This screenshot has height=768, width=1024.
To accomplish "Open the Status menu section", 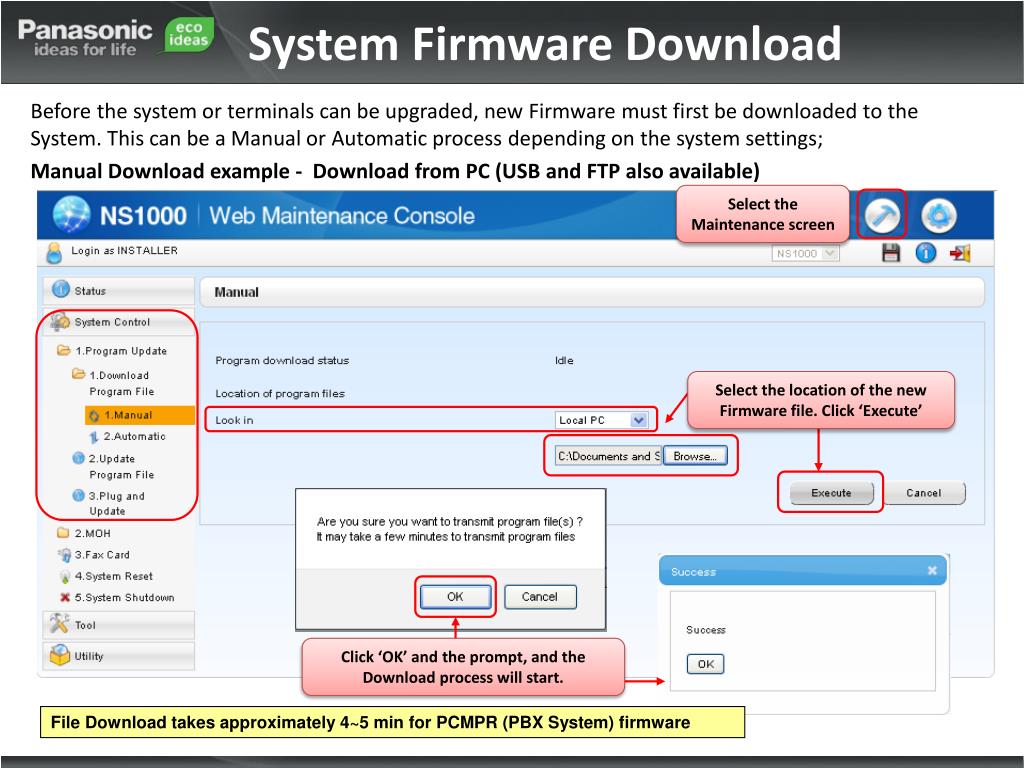I will coord(118,291).
